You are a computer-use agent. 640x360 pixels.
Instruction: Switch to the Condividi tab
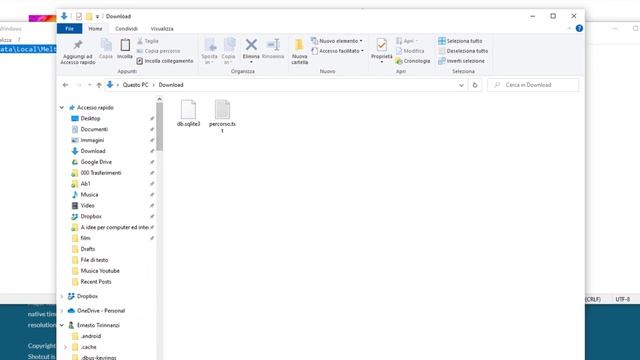pos(127,29)
